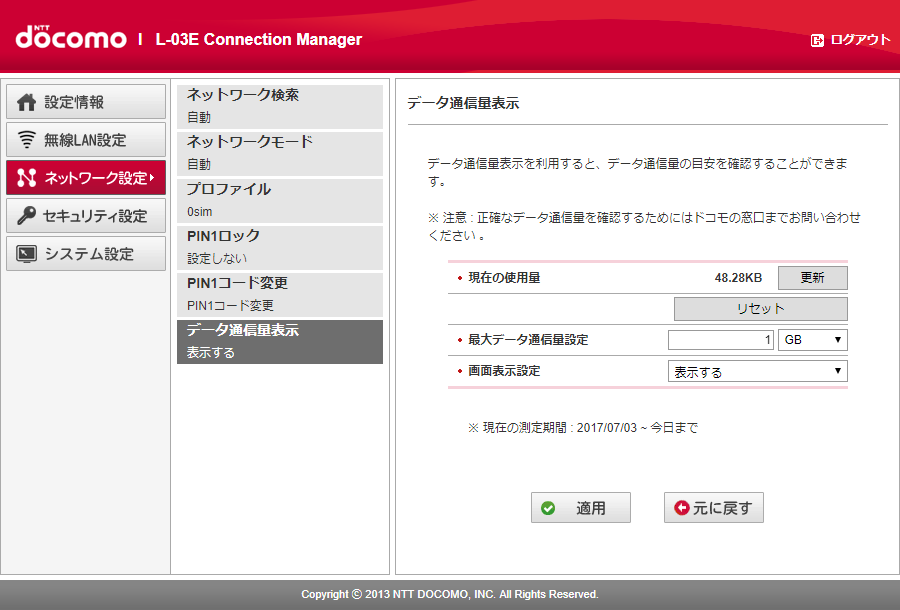The width and height of the screenshot is (900, 610).
Task: Select the ネットワークモード list item
Action: coord(280,153)
